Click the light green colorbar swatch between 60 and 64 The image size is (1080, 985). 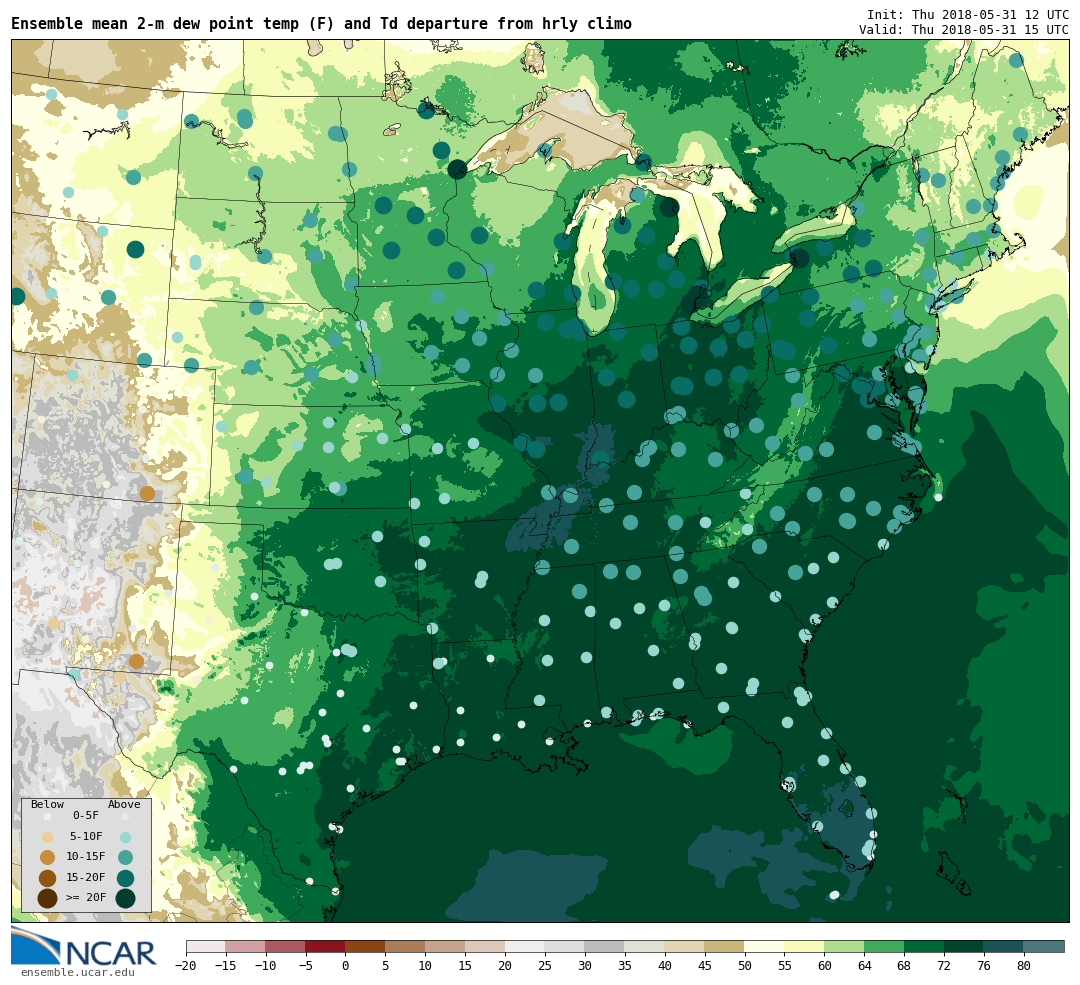tap(844, 946)
